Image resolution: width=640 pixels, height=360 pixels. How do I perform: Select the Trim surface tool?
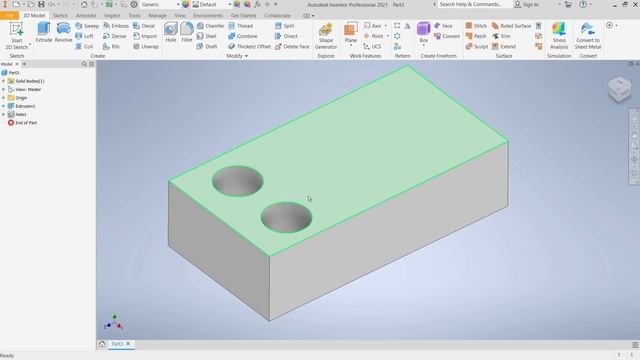click(x=501, y=36)
